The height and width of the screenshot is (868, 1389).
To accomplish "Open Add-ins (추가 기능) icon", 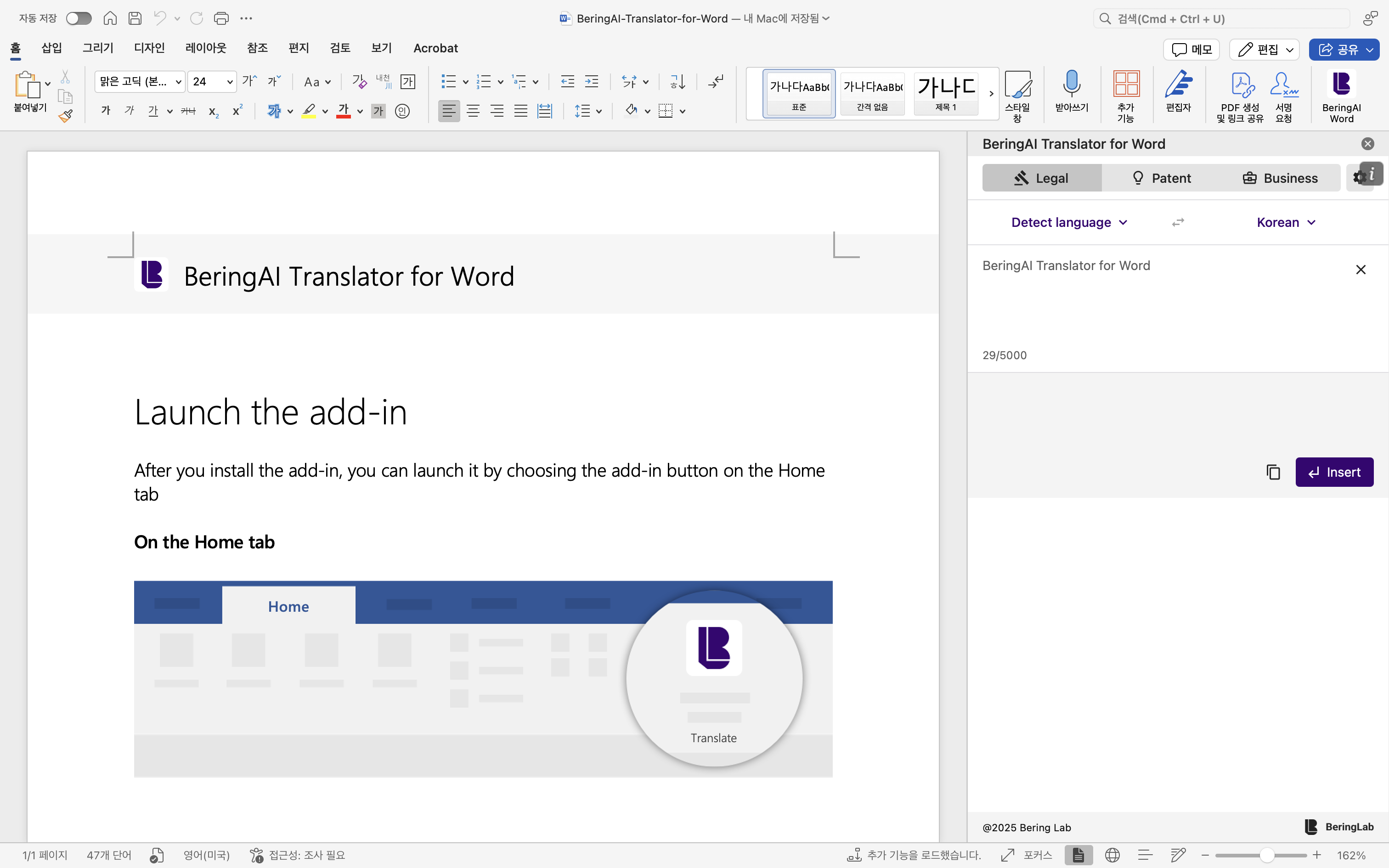I will pos(1126,96).
